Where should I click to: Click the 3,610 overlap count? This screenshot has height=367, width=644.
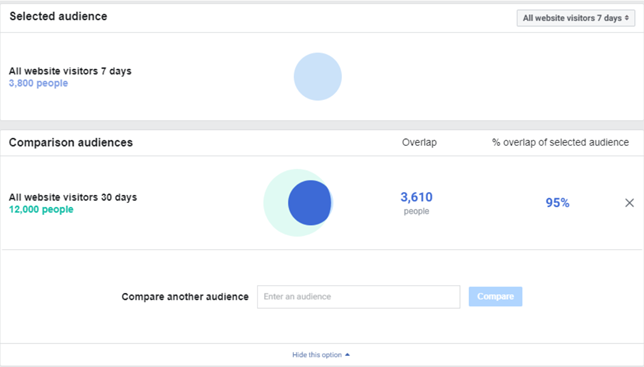pyautogui.click(x=416, y=197)
